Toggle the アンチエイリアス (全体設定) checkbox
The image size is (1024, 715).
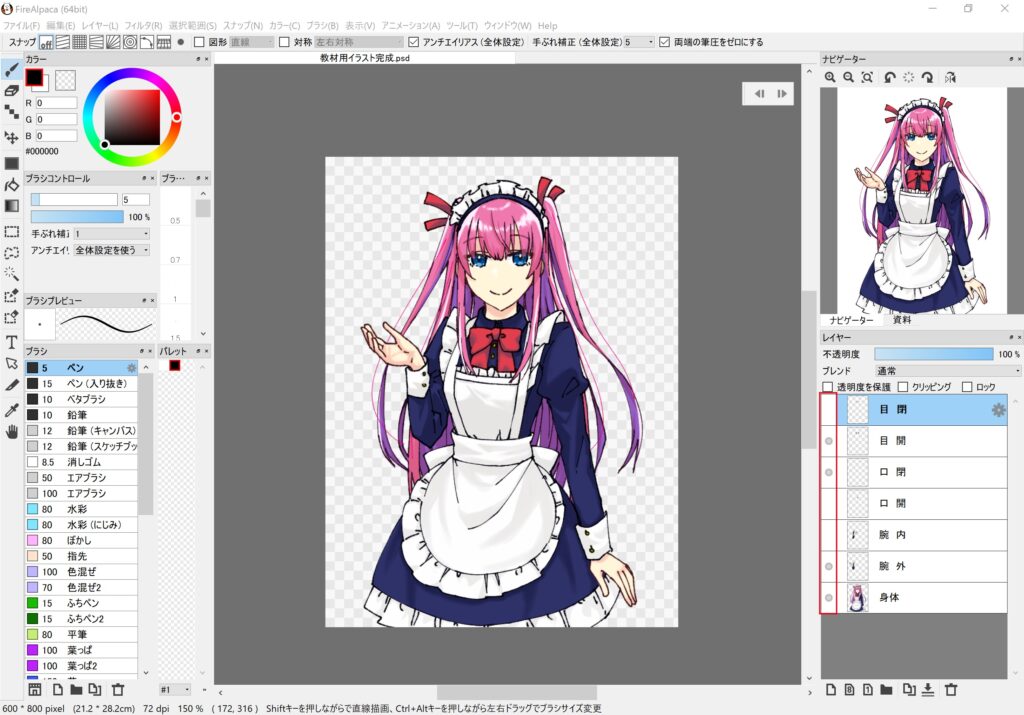pyautogui.click(x=415, y=42)
